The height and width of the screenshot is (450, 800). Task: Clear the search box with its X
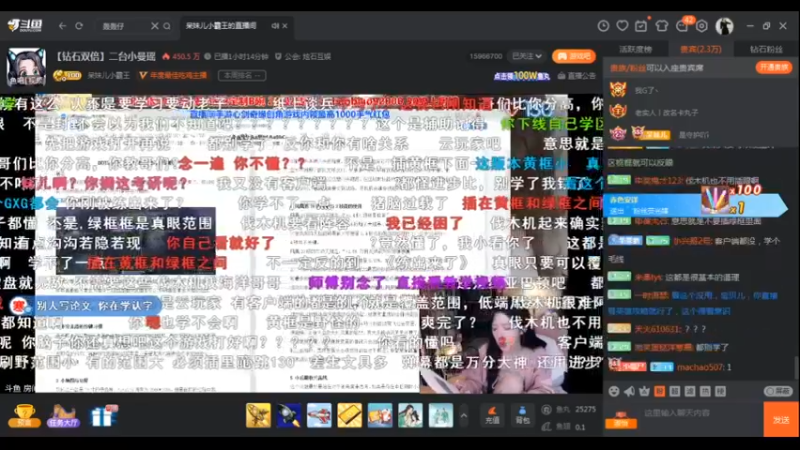pos(155,26)
